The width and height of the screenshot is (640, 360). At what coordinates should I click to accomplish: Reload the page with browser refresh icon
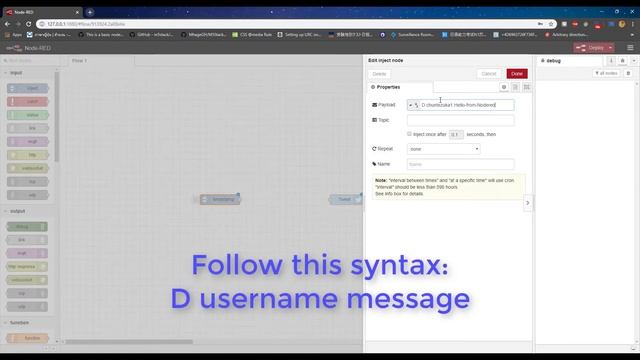coord(29,24)
